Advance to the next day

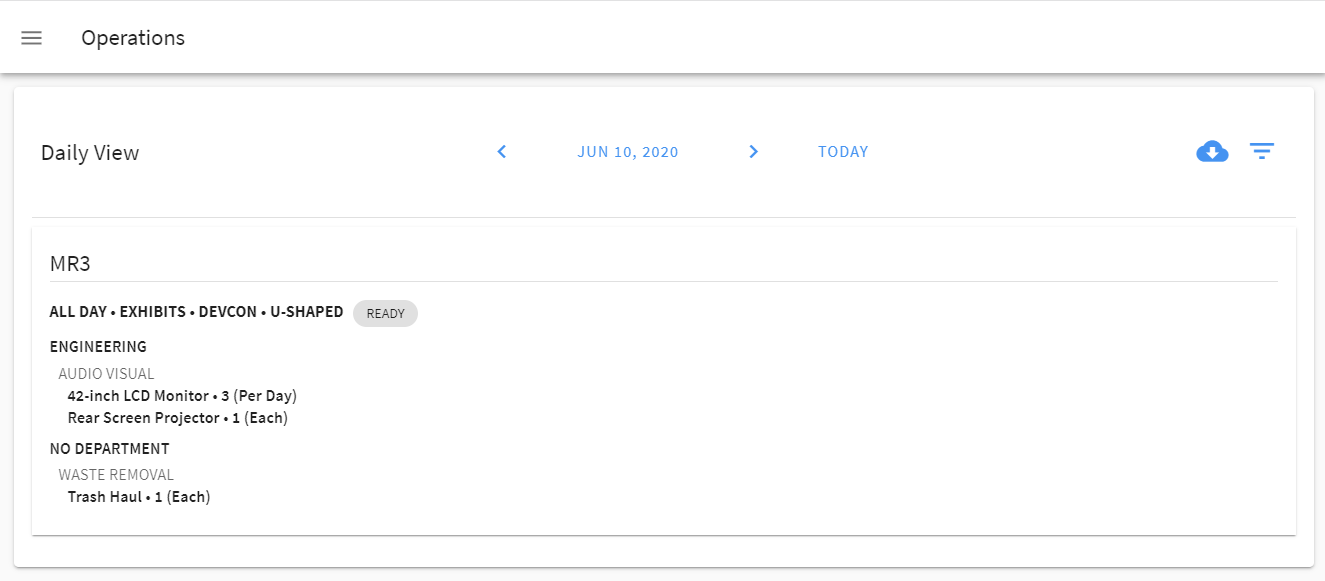point(754,152)
